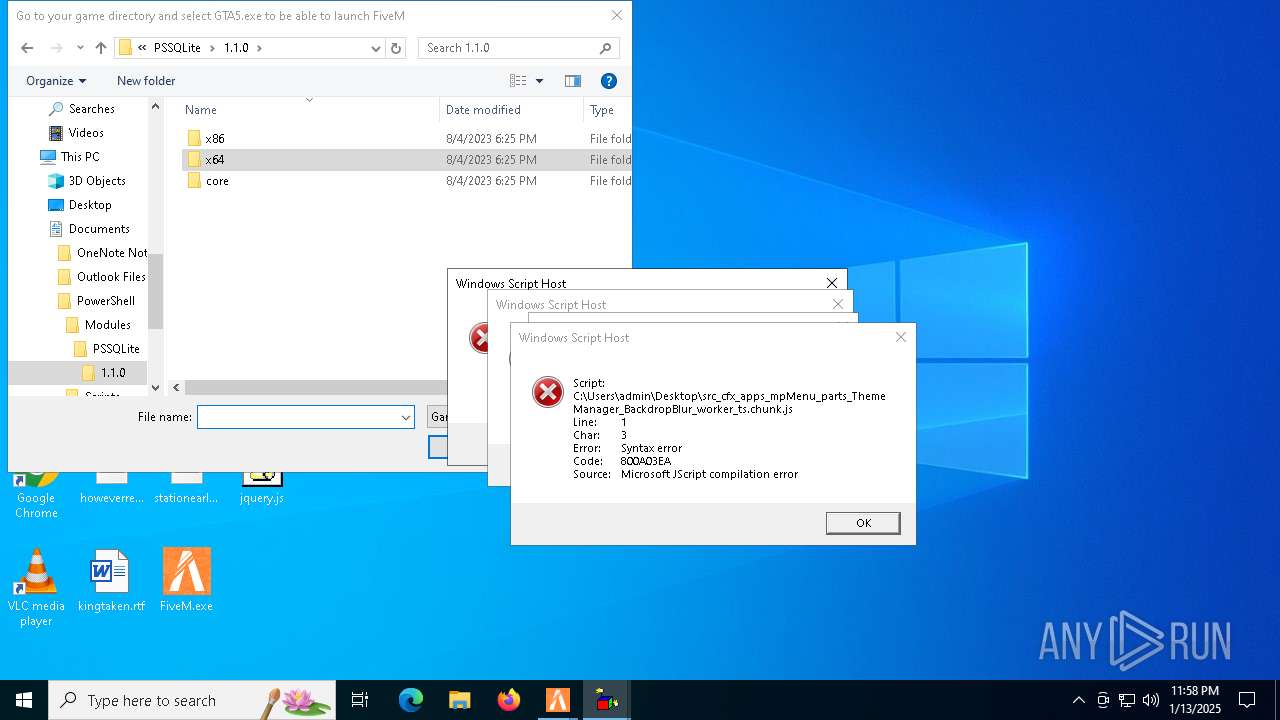The width and height of the screenshot is (1280, 720).
Task: Select Searches in navigation pane
Action: (x=91, y=109)
